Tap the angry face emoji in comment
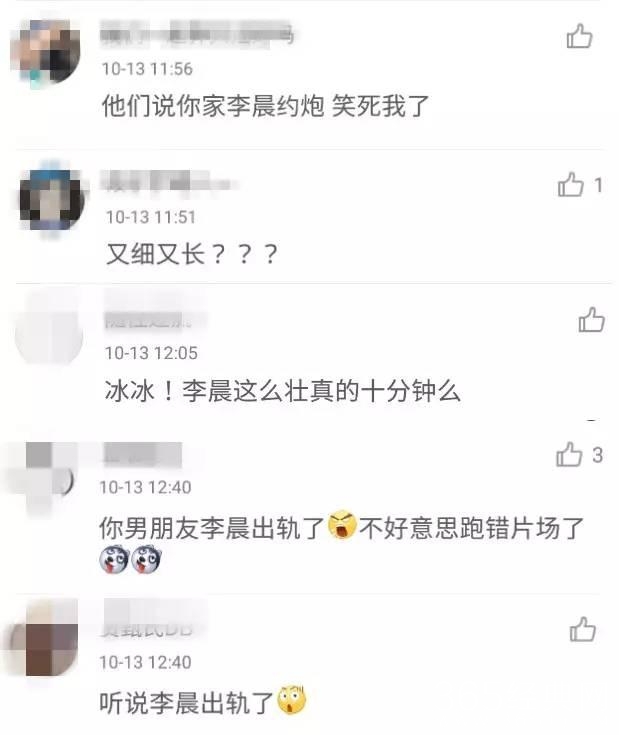This screenshot has width=619, height=735. [342, 525]
